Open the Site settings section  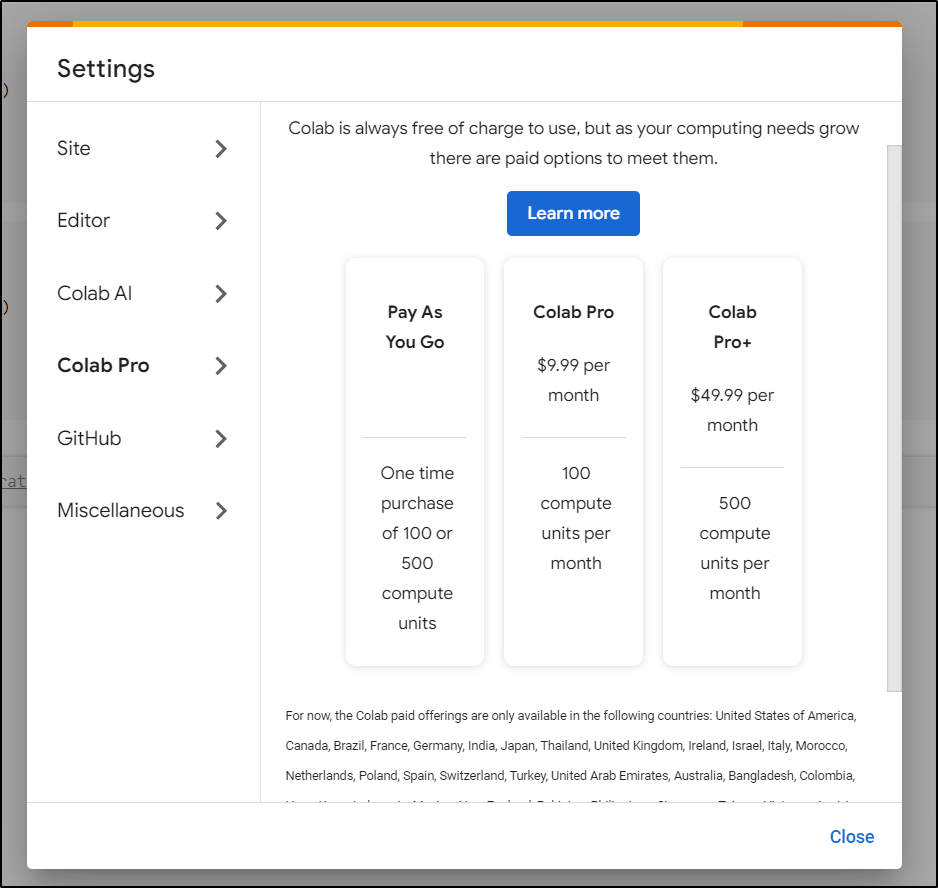click(143, 148)
